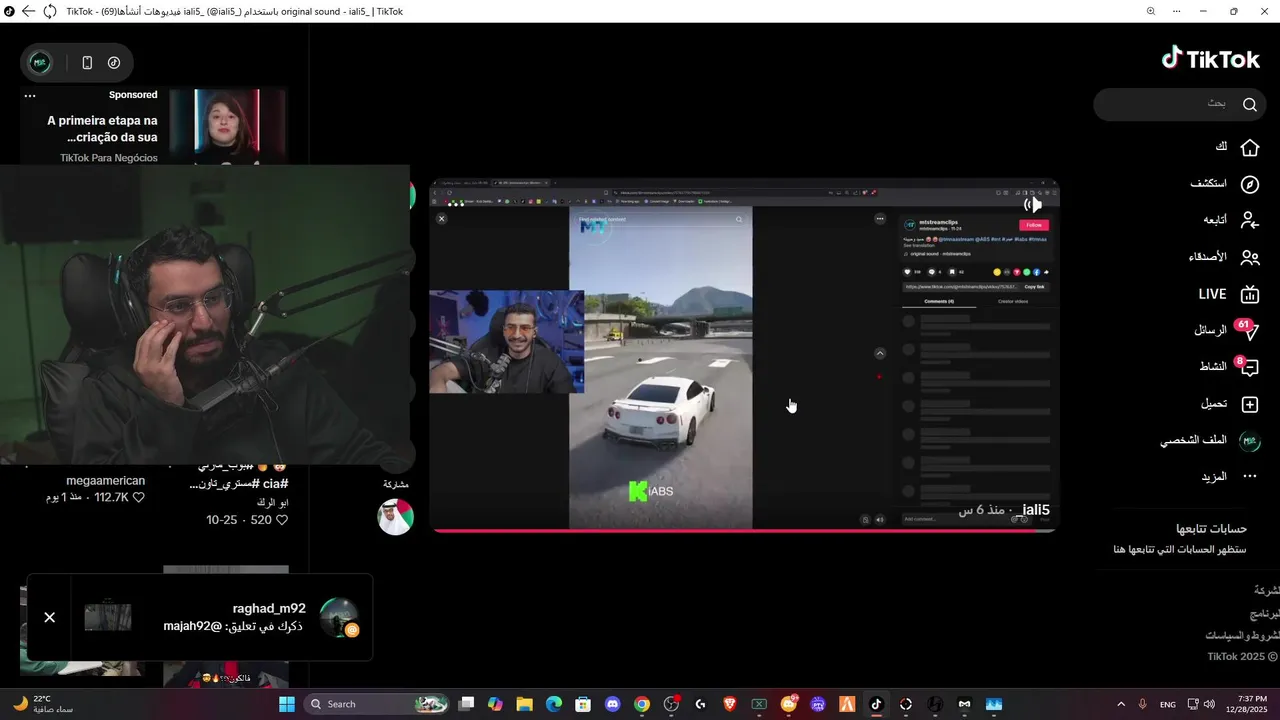Open 'A primeira etapa na criação da sua' ad
The height and width of the screenshot is (720, 1280).
(x=102, y=128)
